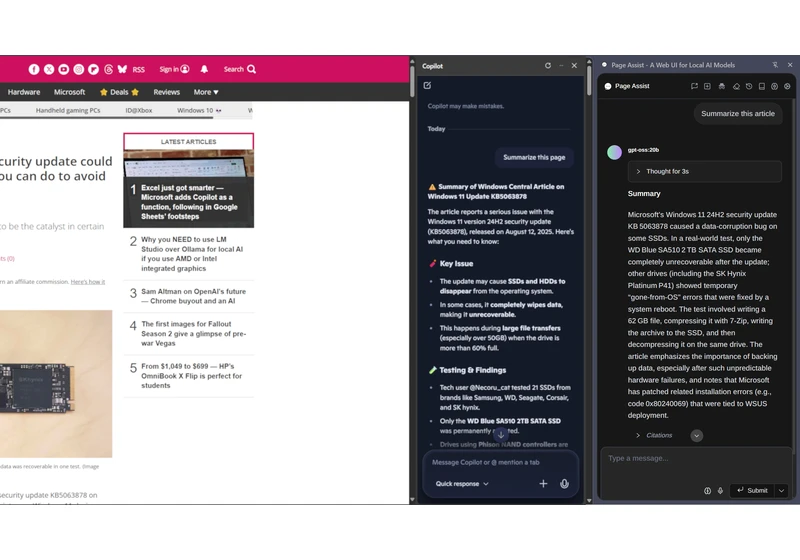Start Page Assist microphone dictation

coord(720,491)
